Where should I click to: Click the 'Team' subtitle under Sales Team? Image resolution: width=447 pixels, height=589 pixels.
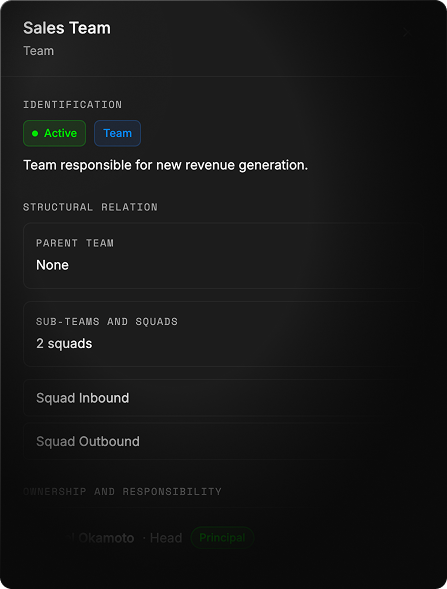tap(39, 51)
